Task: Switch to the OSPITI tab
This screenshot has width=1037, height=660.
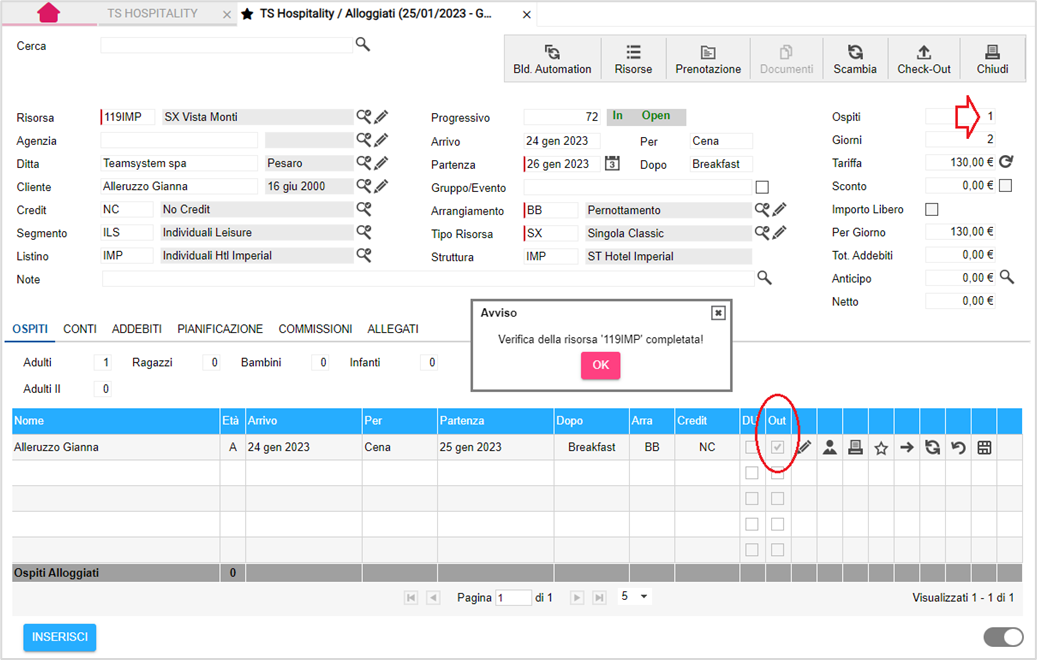Action: click(30, 329)
